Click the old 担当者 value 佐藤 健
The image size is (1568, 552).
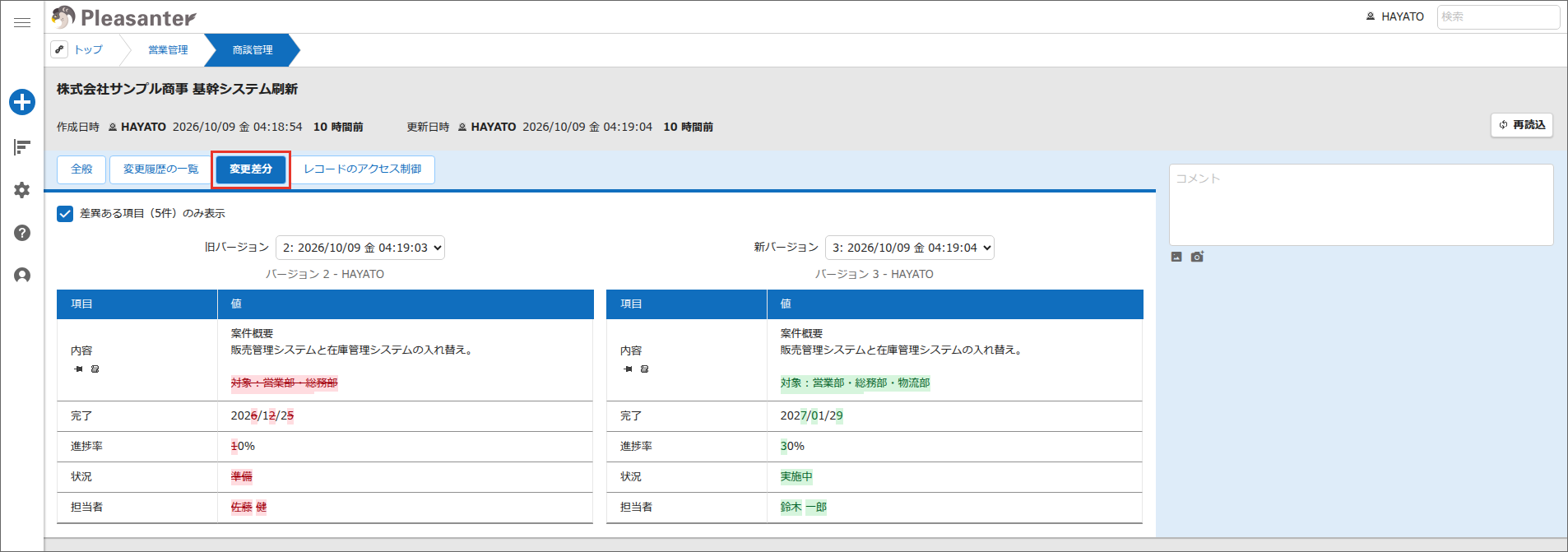click(248, 508)
